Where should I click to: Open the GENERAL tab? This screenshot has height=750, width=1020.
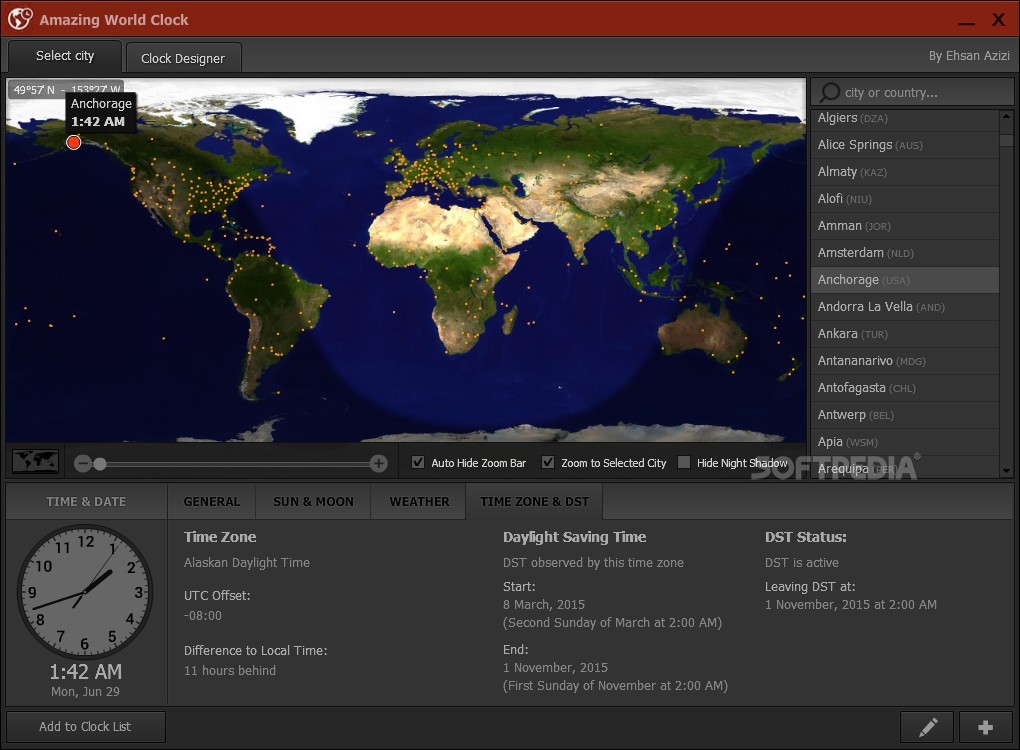[211, 502]
